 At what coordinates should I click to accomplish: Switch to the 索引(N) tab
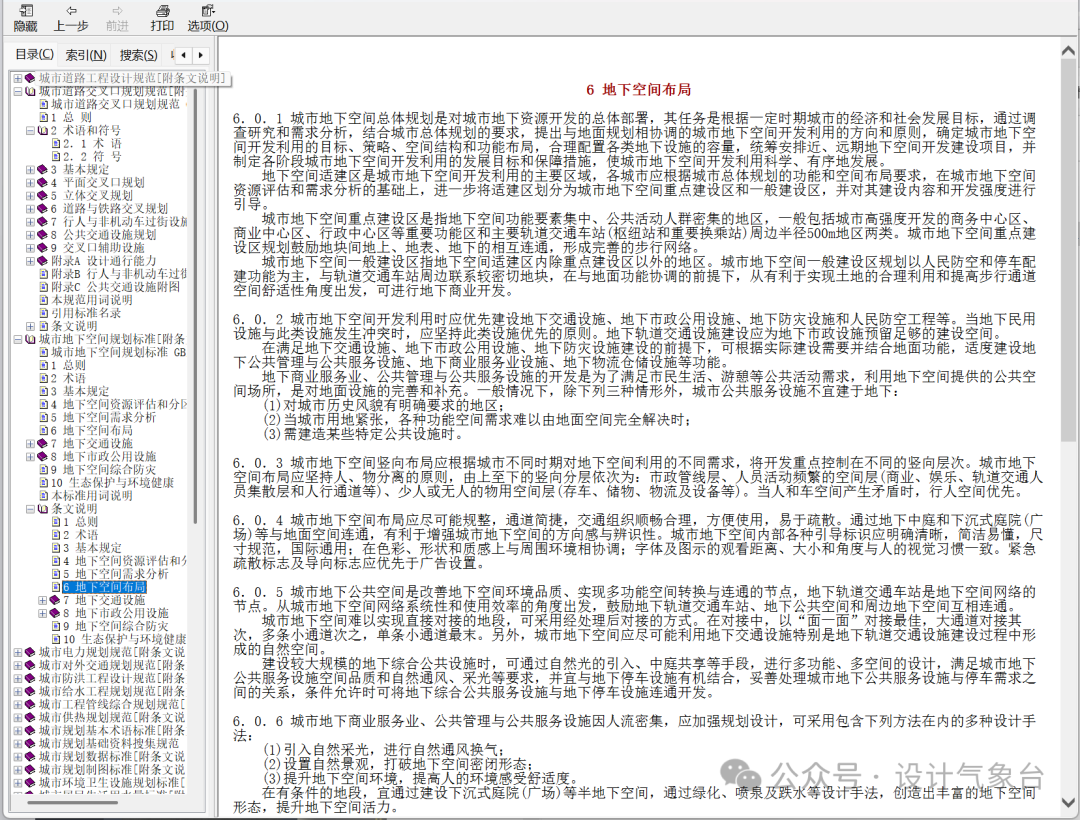tap(86, 55)
